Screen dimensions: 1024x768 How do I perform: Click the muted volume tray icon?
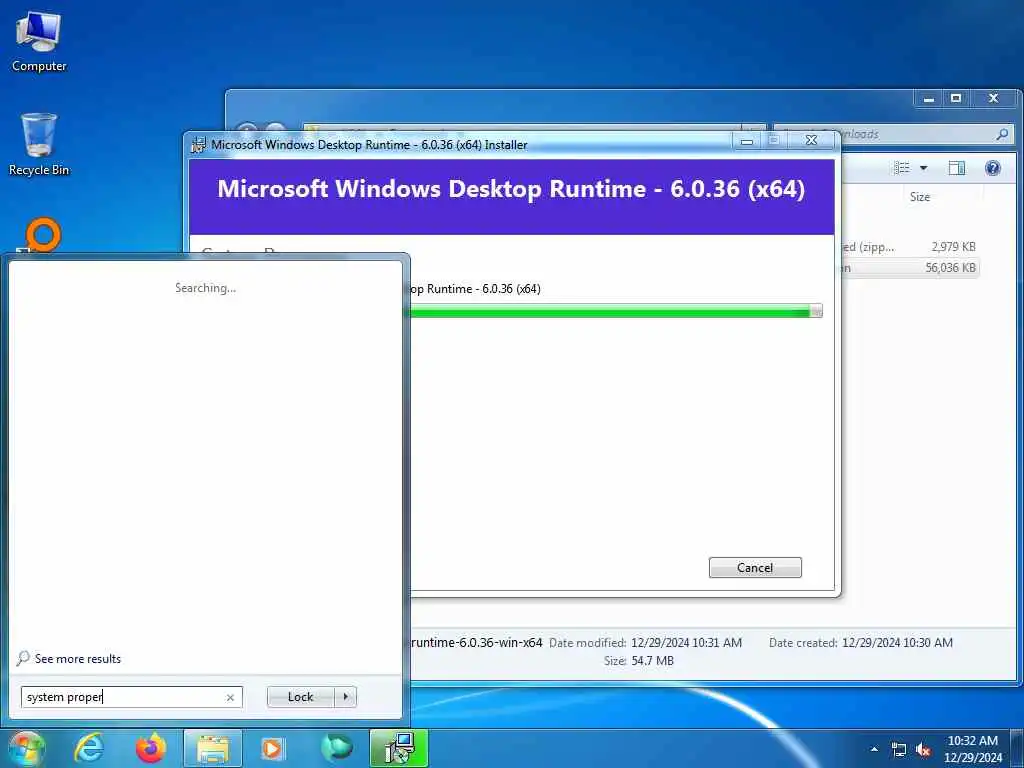click(x=923, y=749)
